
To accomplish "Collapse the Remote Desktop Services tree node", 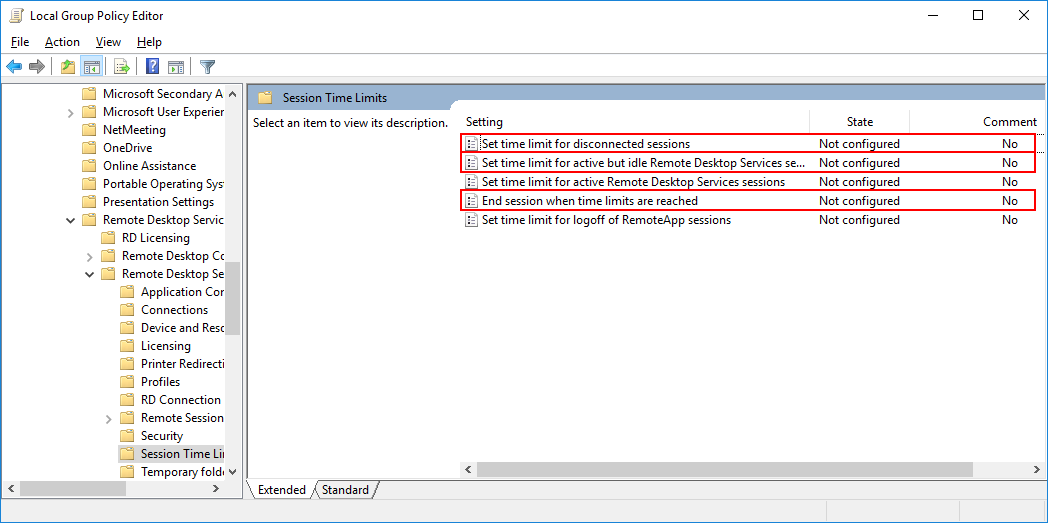I will [x=71, y=220].
